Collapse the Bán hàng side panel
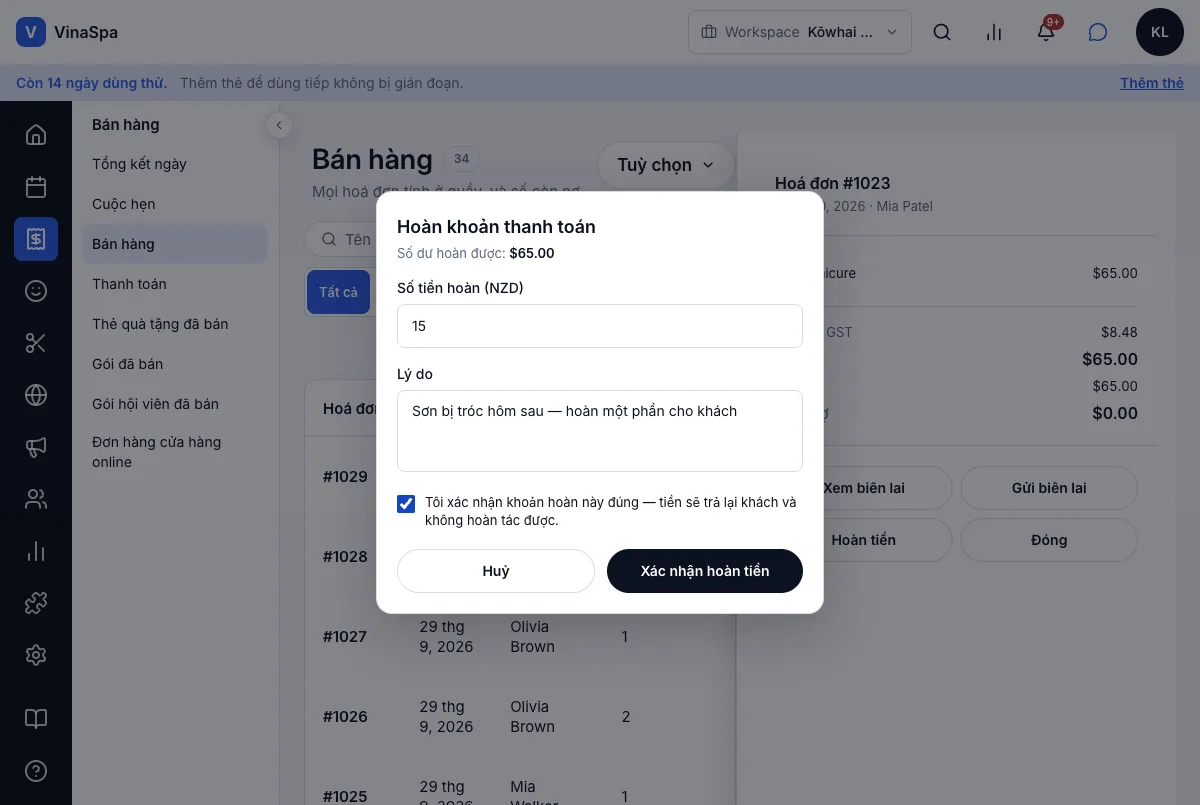Screen dimensions: 1200x805 coord(279,125)
